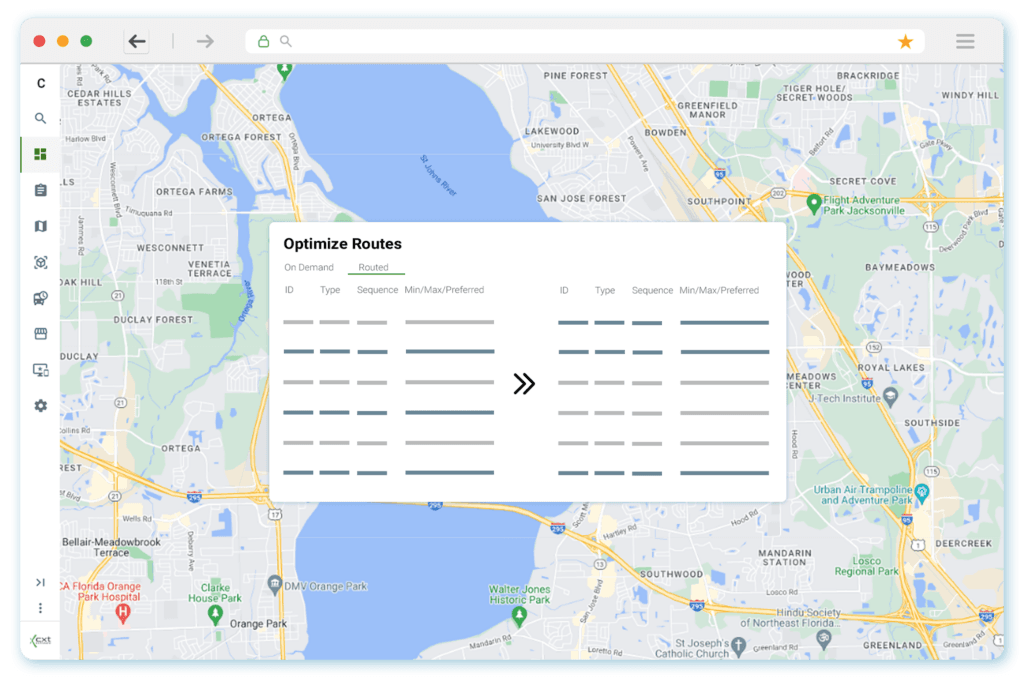The width and height of the screenshot is (1024, 680).
Task: Open the dispatch crosshair icon
Action: coord(40,262)
